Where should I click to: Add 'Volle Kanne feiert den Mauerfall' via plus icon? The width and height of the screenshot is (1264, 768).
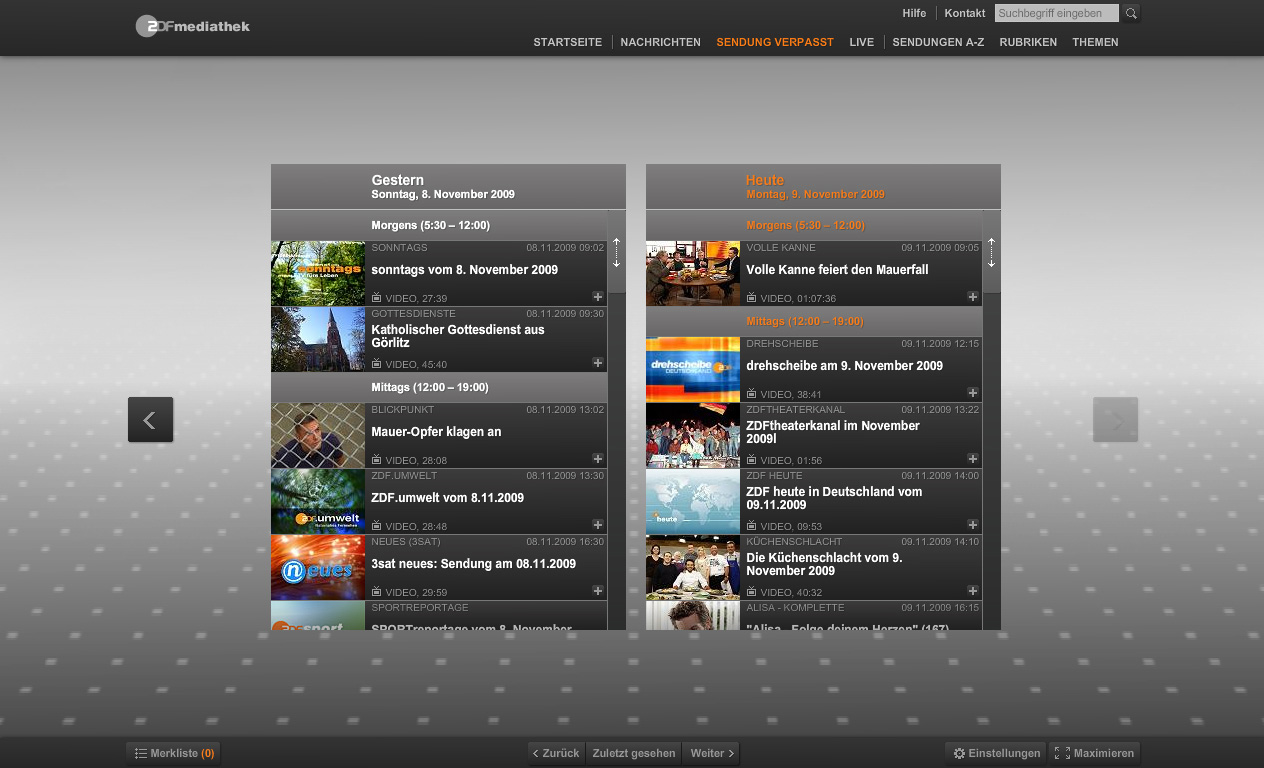click(972, 297)
